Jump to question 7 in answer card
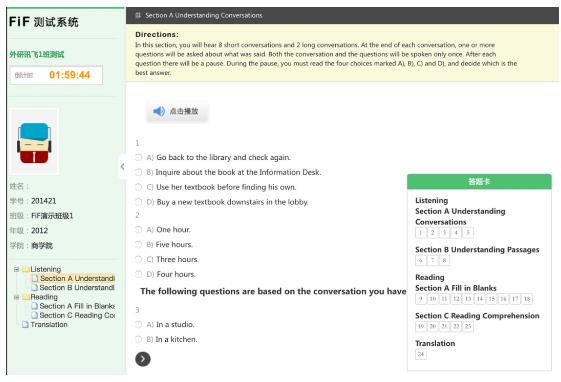The width and height of the screenshot is (561, 382). pyautogui.click(x=433, y=260)
